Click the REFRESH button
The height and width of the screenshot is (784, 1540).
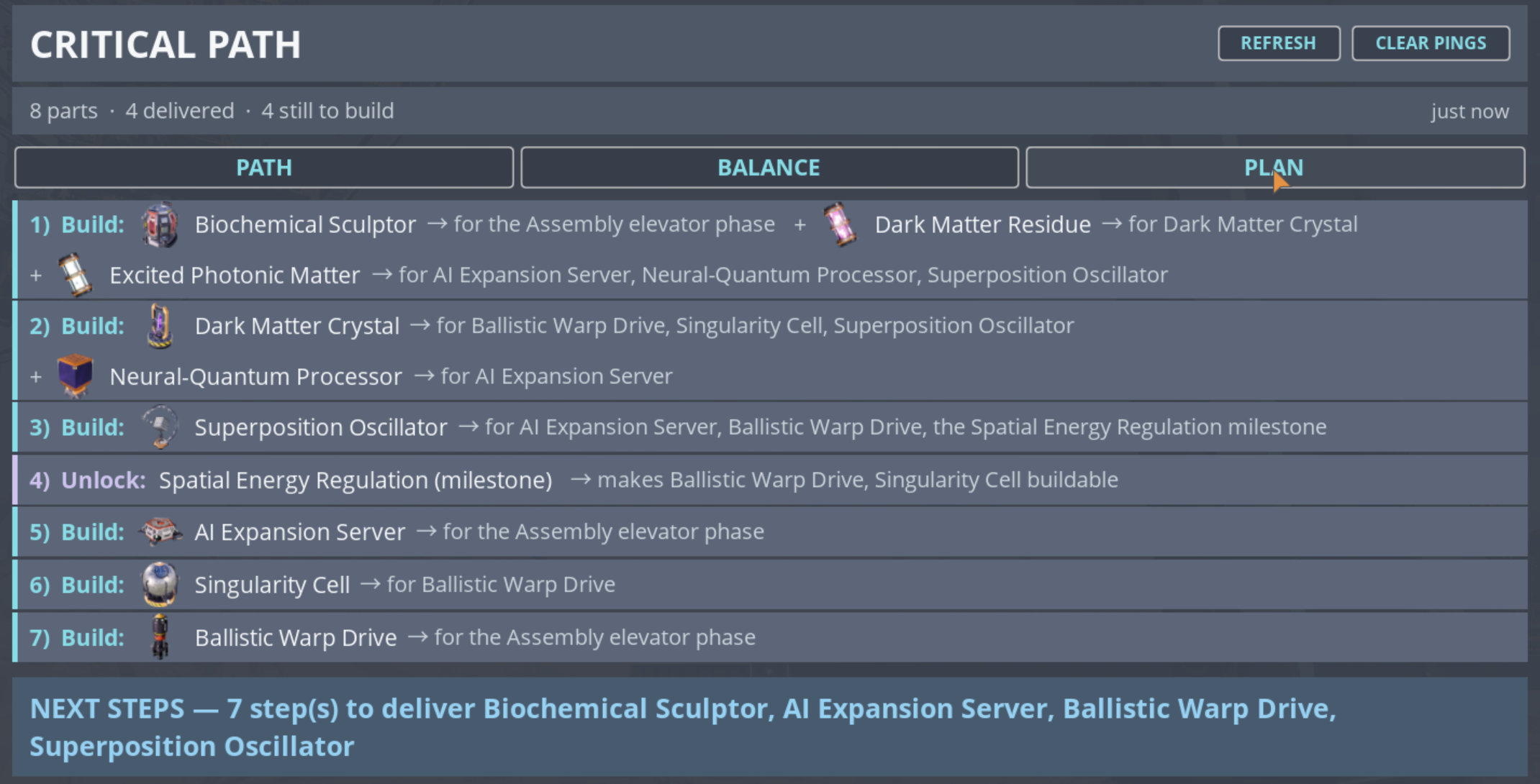click(x=1279, y=43)
